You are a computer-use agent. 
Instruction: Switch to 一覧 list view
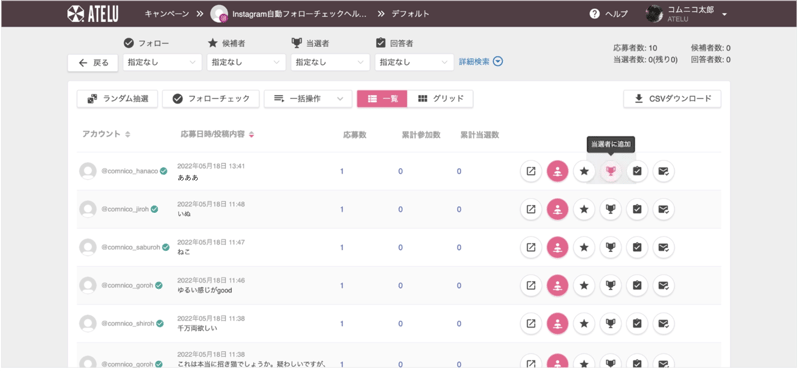pos(382,99)
